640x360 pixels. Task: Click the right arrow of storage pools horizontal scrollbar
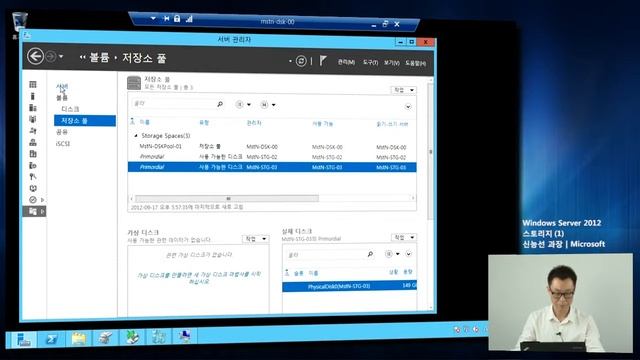[x=413, y=198]
